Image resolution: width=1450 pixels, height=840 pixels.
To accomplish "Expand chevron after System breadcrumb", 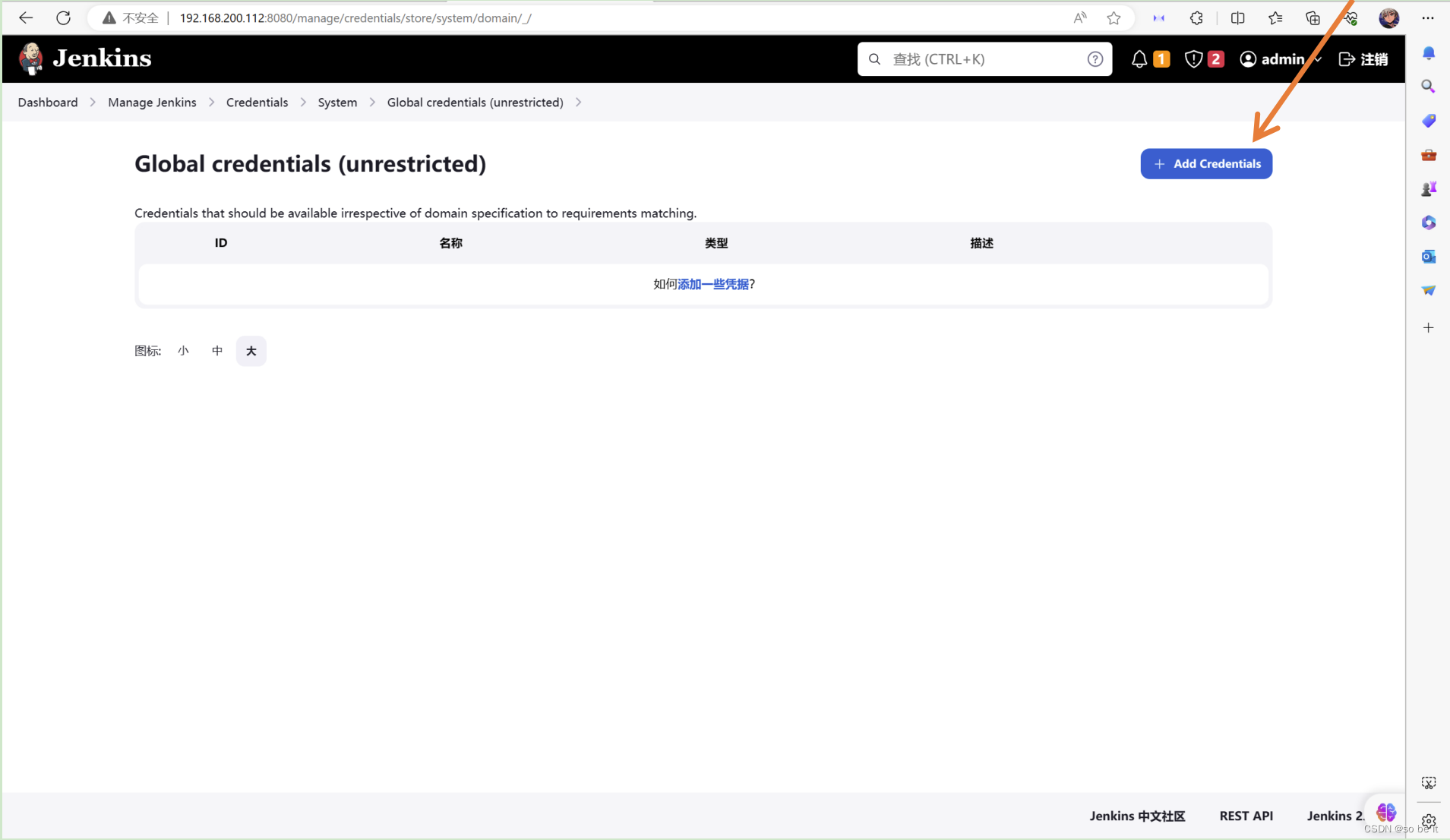I will [x=372, y=103].
